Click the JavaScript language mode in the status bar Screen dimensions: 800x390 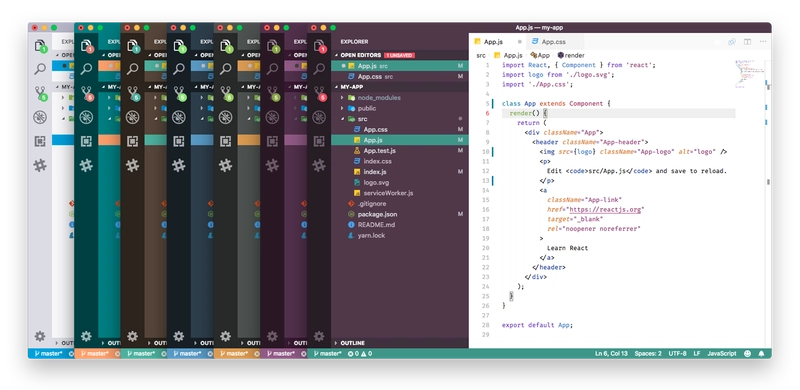(721, 353)
